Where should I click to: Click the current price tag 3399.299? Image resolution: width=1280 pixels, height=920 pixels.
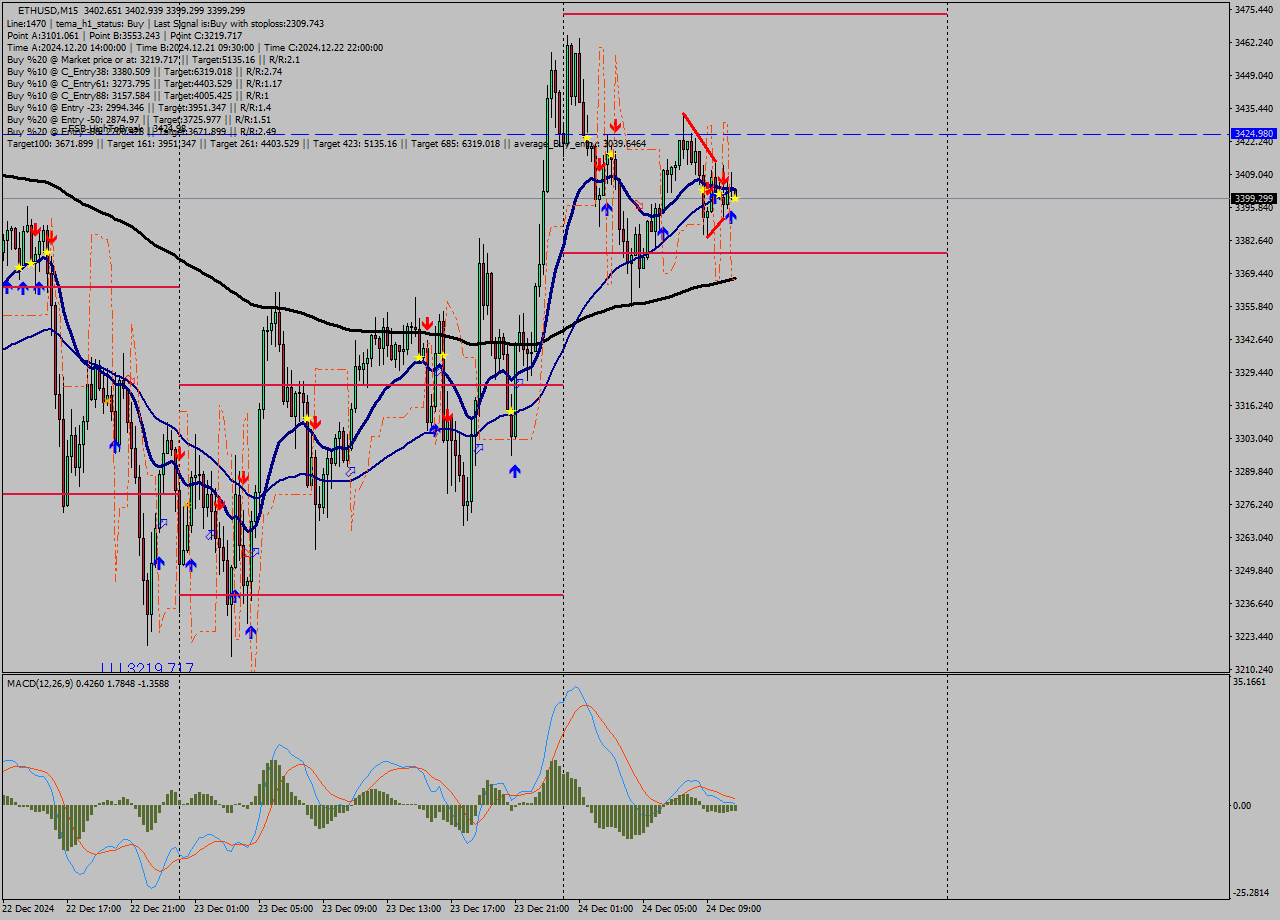pyautogui.click(x=1253, y=198)
